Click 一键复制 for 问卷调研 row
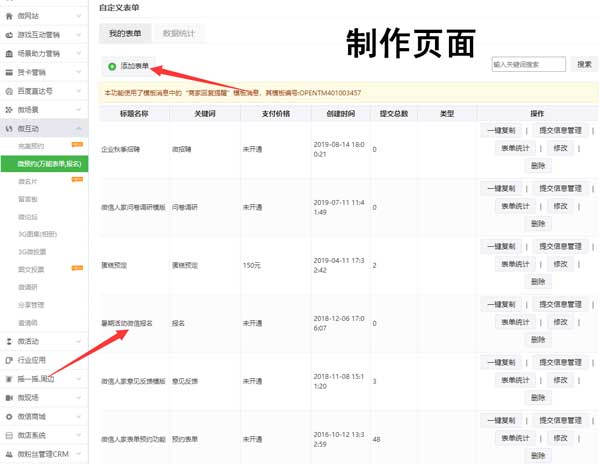600x464 pixels. click(x=501, y=189)
